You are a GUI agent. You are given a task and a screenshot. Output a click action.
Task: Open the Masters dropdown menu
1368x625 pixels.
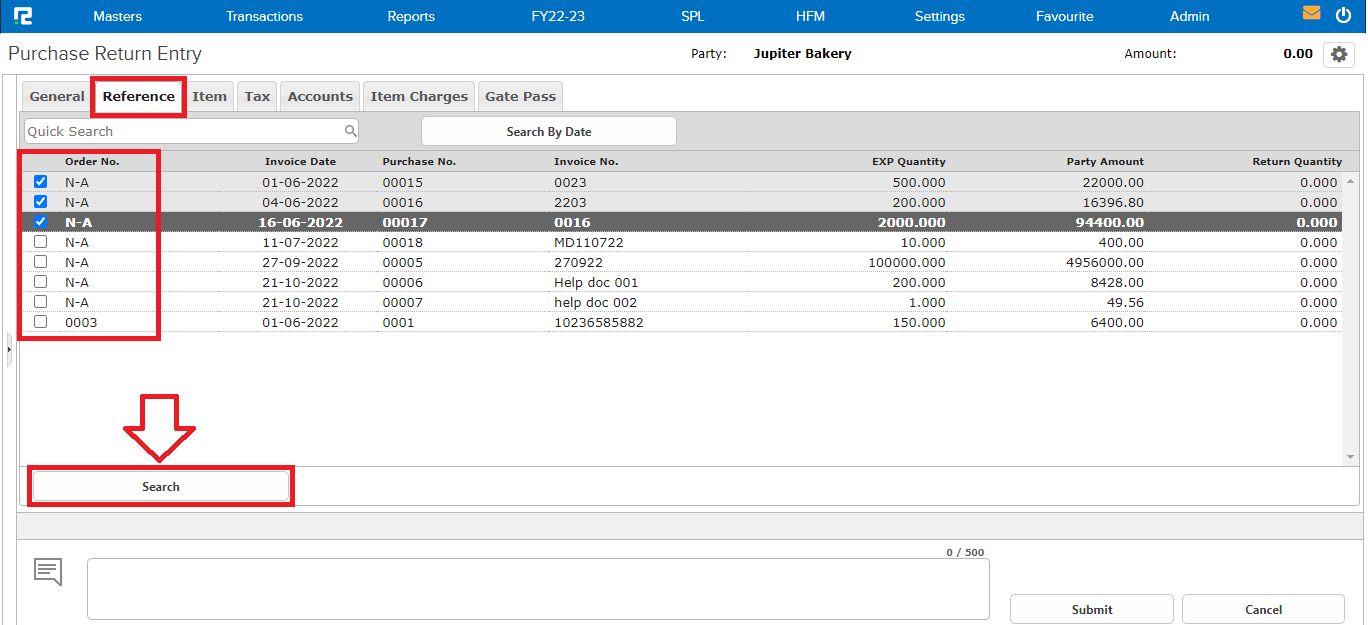tap(117, 16)
